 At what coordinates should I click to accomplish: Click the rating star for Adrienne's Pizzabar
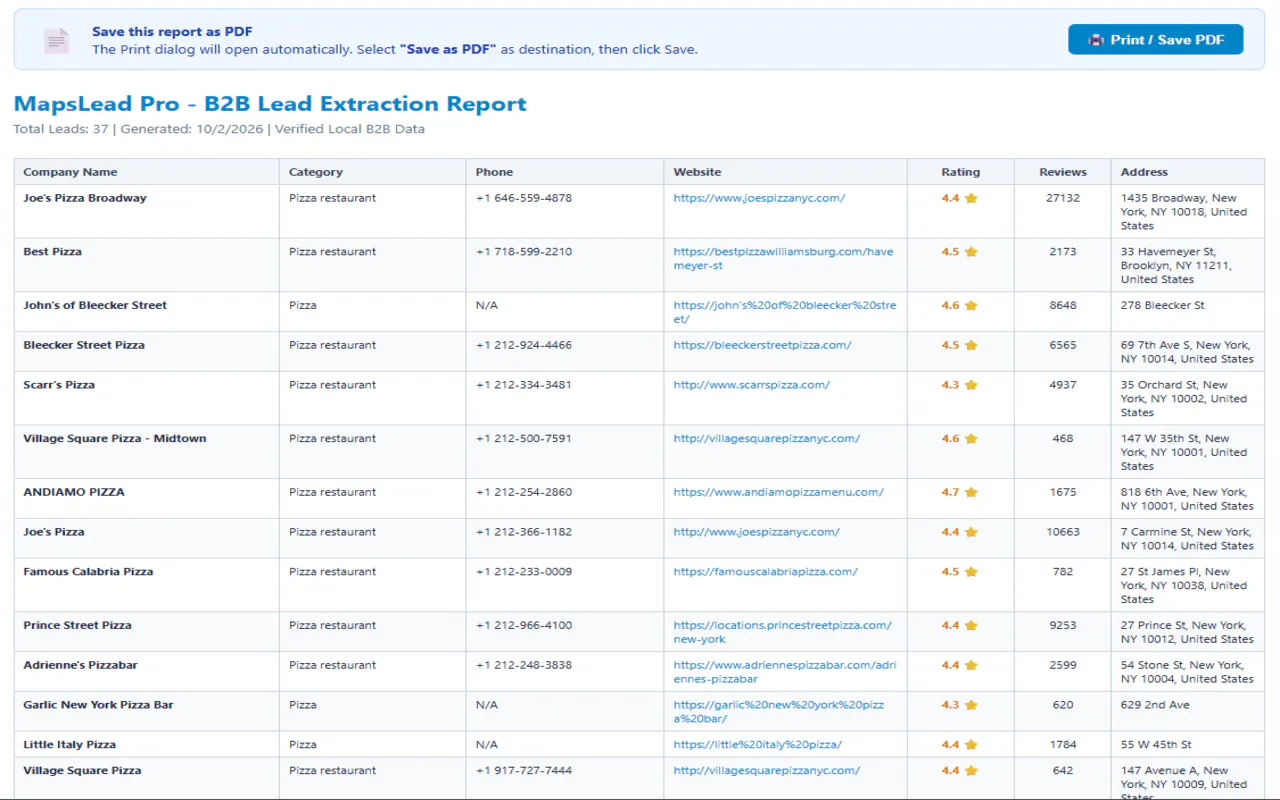[x=971, y=666]
